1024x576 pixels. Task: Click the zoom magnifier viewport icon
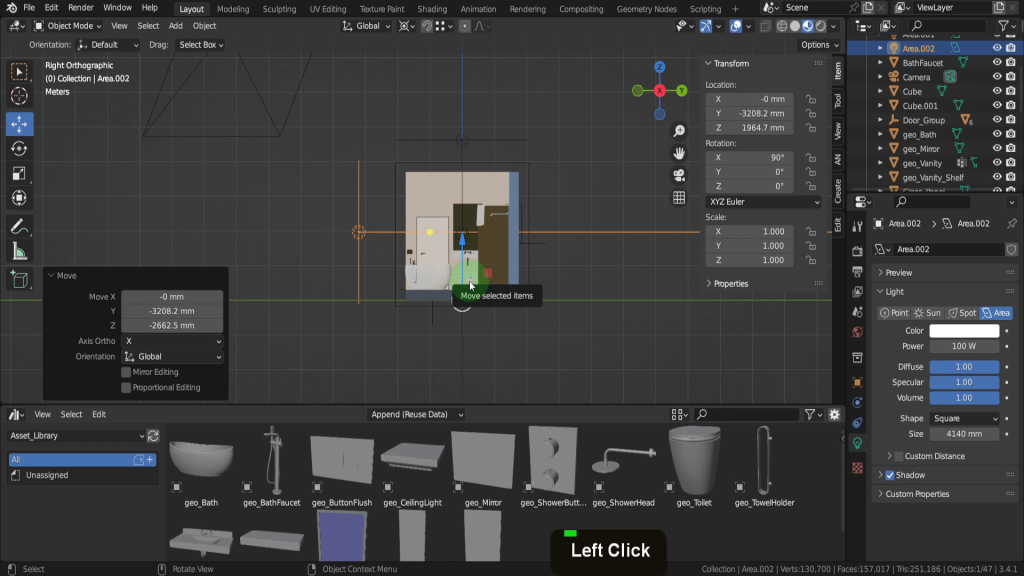coord(679,131)
